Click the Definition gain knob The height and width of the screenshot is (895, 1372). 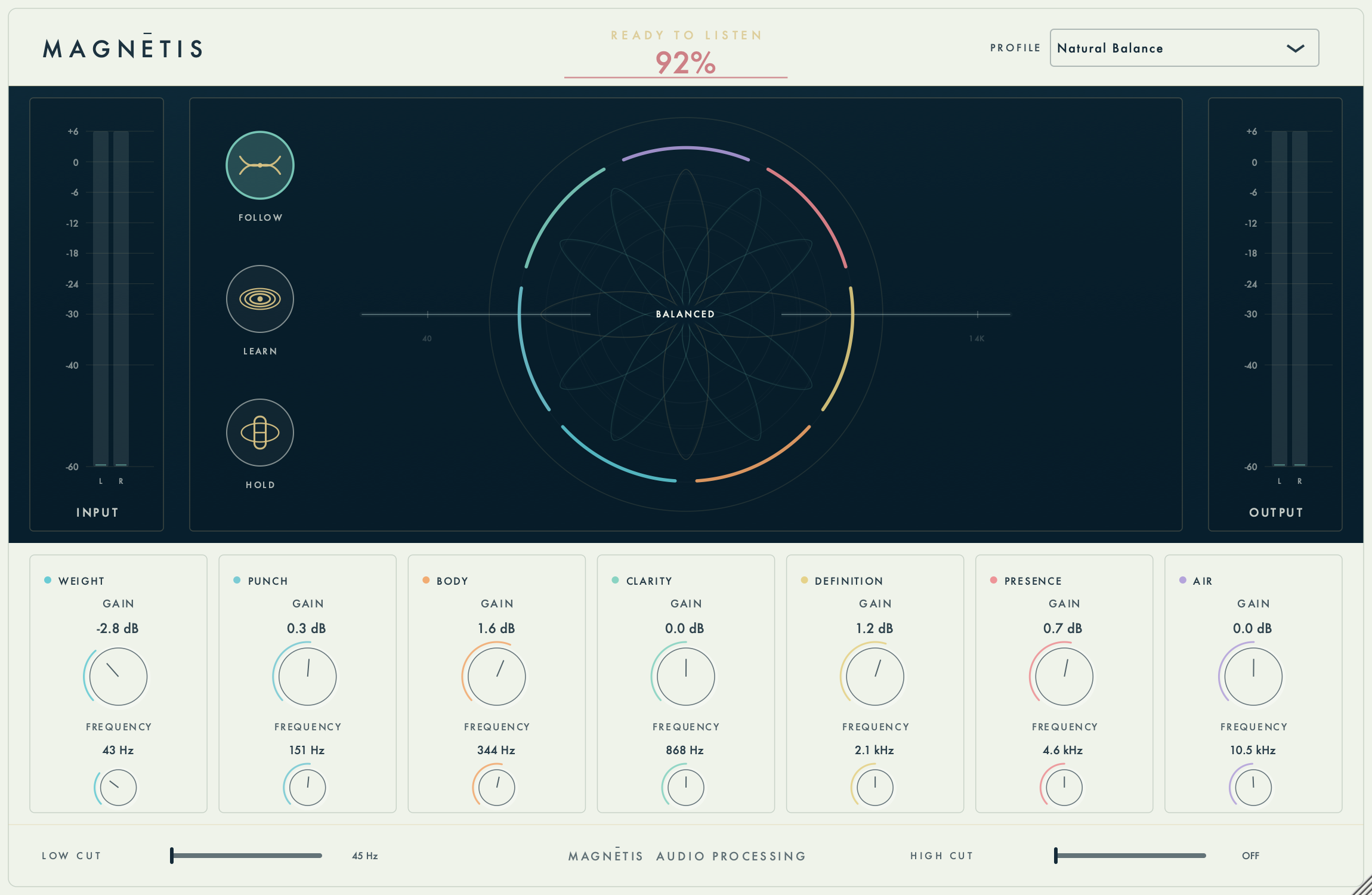coord(875,677)
